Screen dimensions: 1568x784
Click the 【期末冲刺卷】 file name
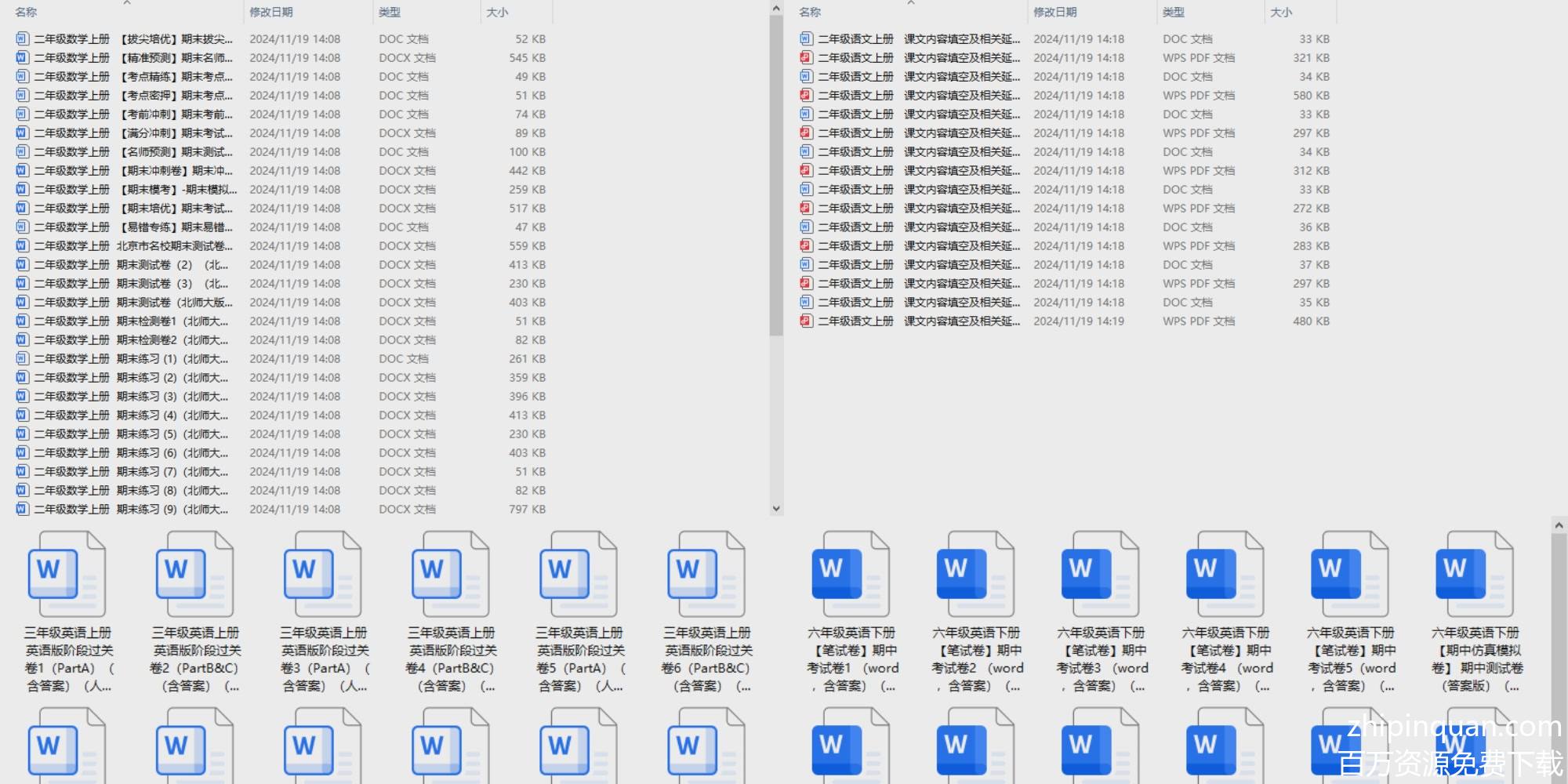pos(133,170)
